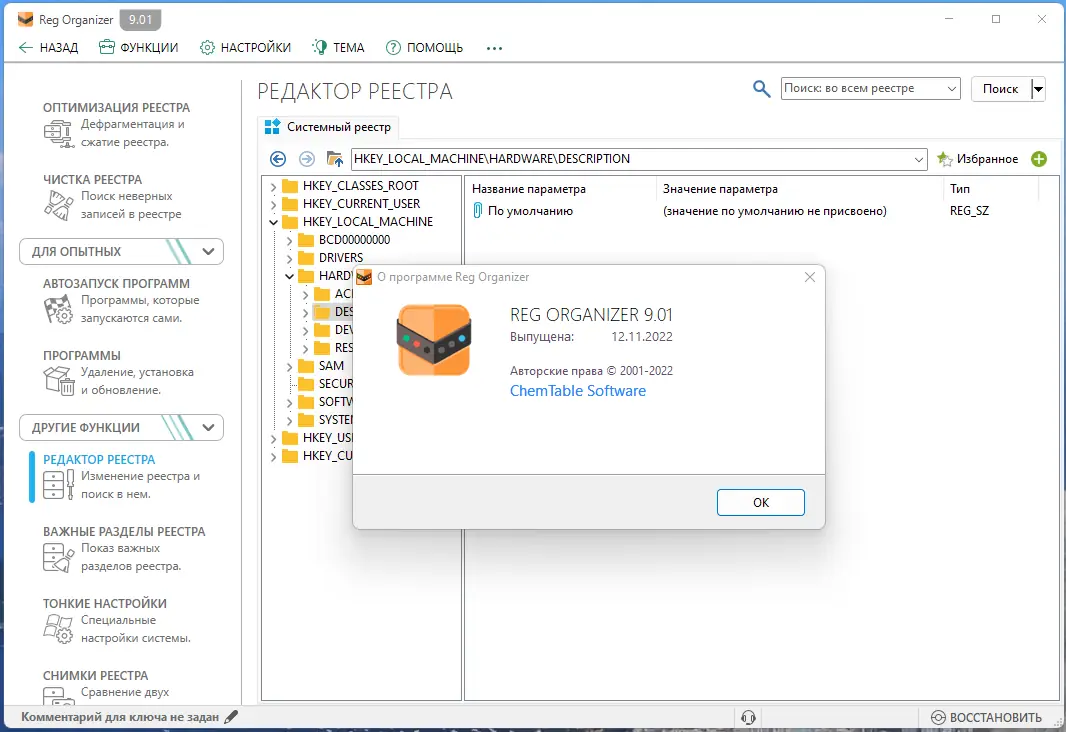Sort by Название параметра column header

tap(528, 189)
